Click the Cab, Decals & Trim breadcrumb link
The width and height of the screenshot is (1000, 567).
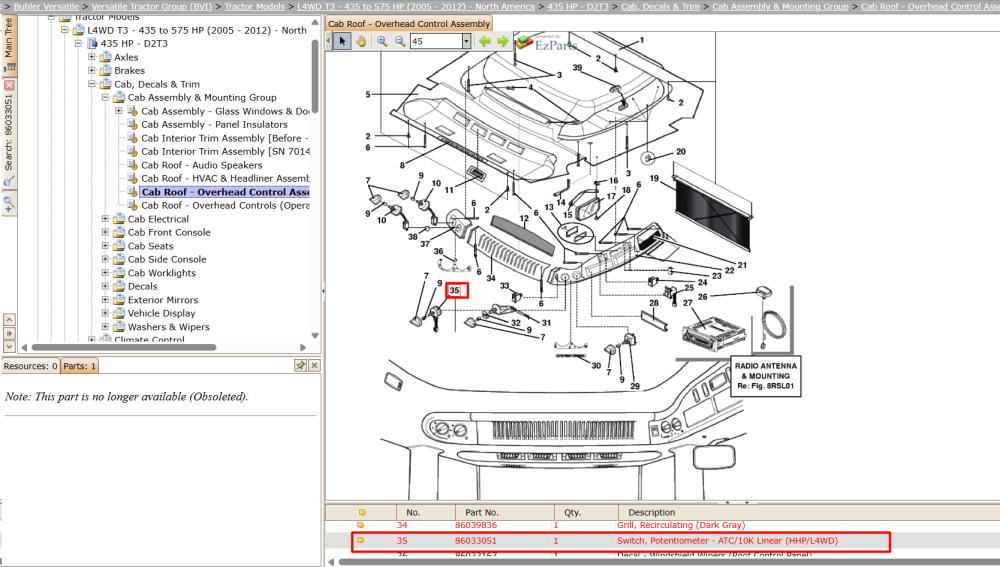[x=660, y=6]
